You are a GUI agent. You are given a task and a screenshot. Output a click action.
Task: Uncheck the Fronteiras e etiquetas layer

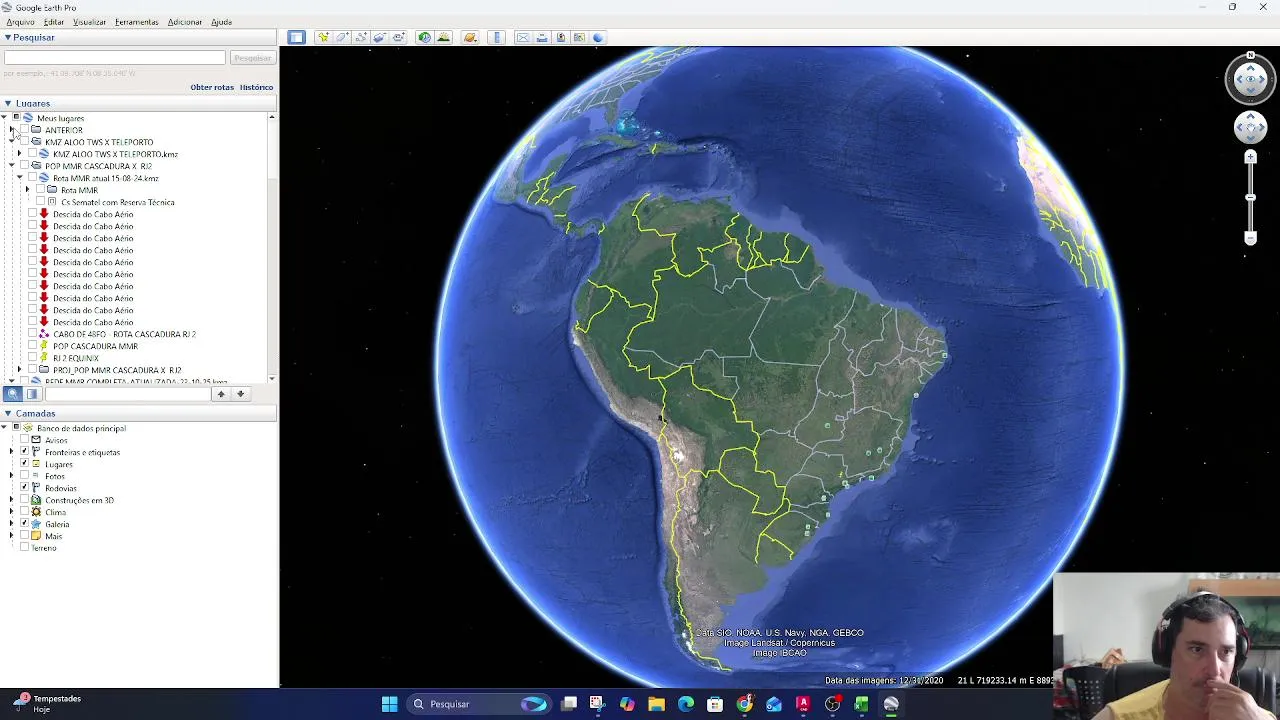pos(24,452)
